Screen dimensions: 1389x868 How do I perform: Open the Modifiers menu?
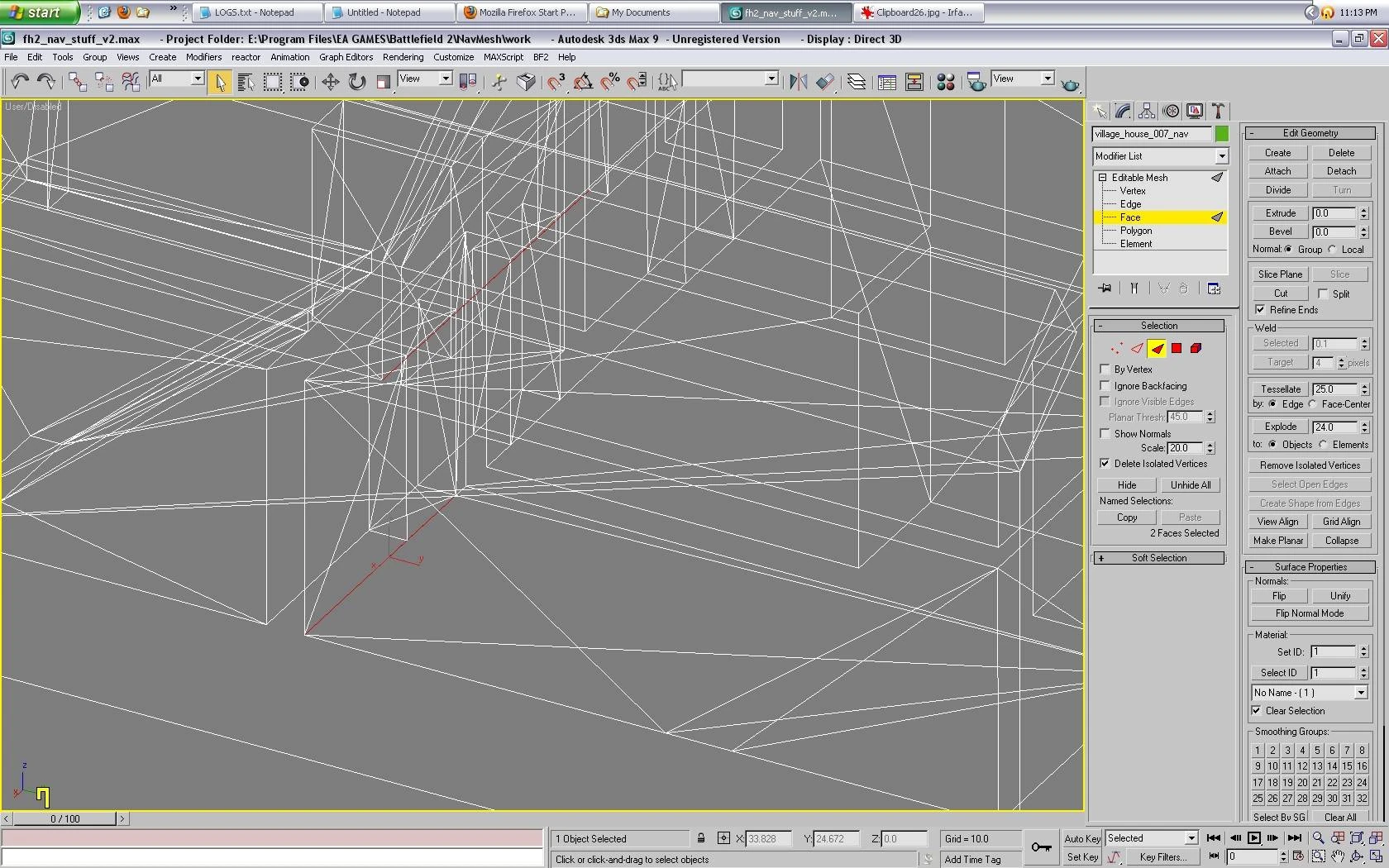[x=203, y=57]
